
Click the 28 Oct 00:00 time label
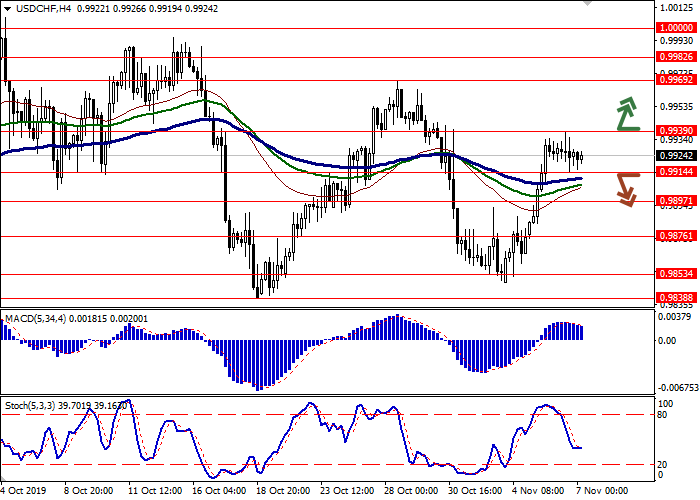click(x=411, y=491)
